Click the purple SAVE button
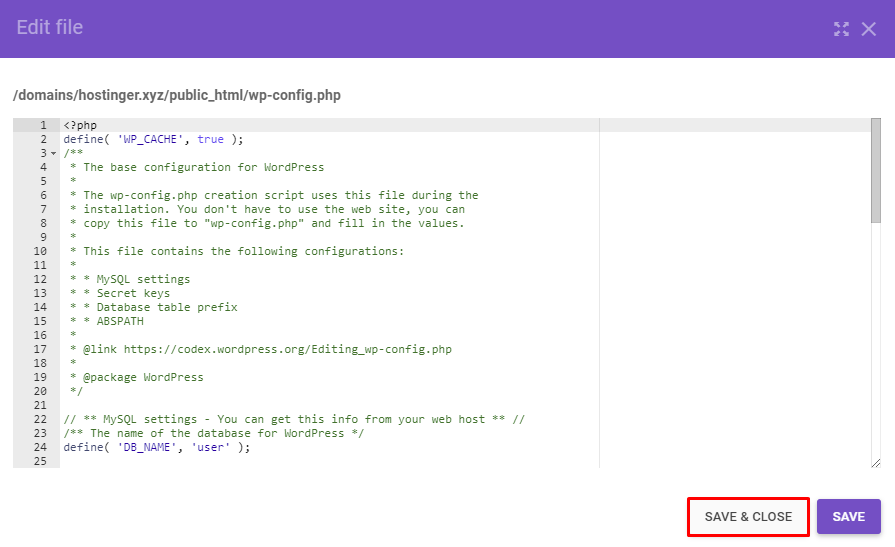Viewport: 895px width, 547px height. [x=849, y=517]
